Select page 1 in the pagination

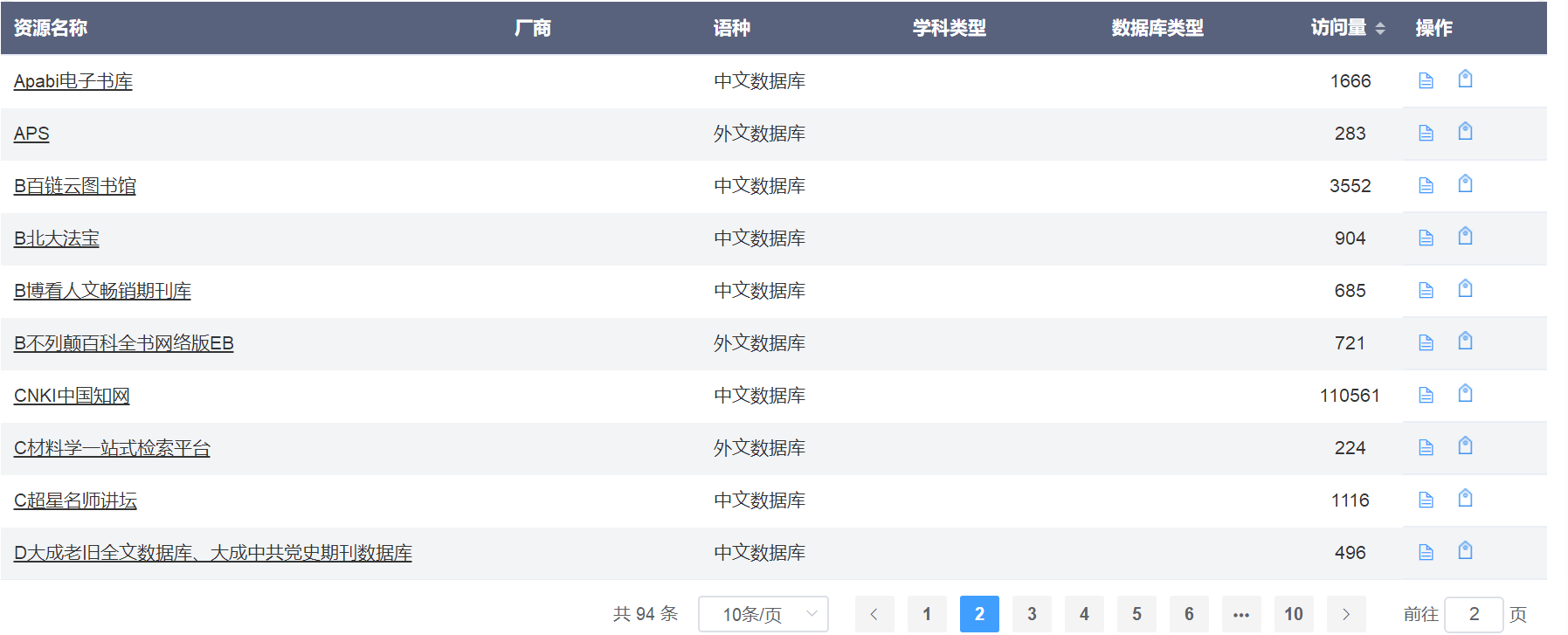(x=927, y=614)
